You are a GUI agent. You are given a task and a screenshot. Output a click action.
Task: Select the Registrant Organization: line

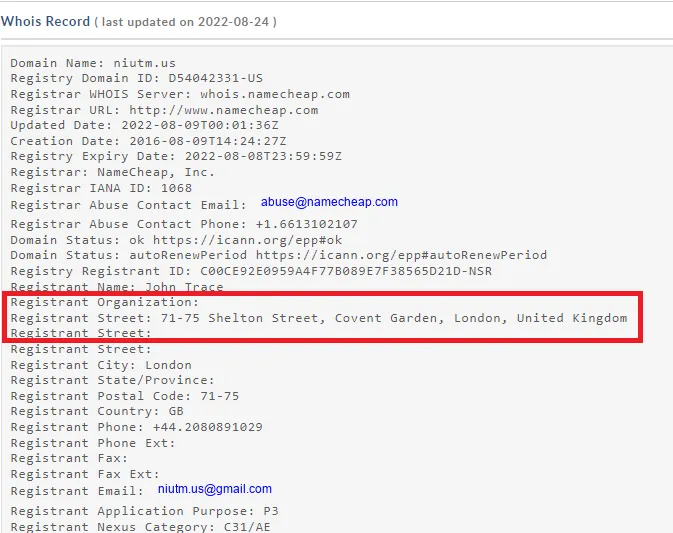105,303
